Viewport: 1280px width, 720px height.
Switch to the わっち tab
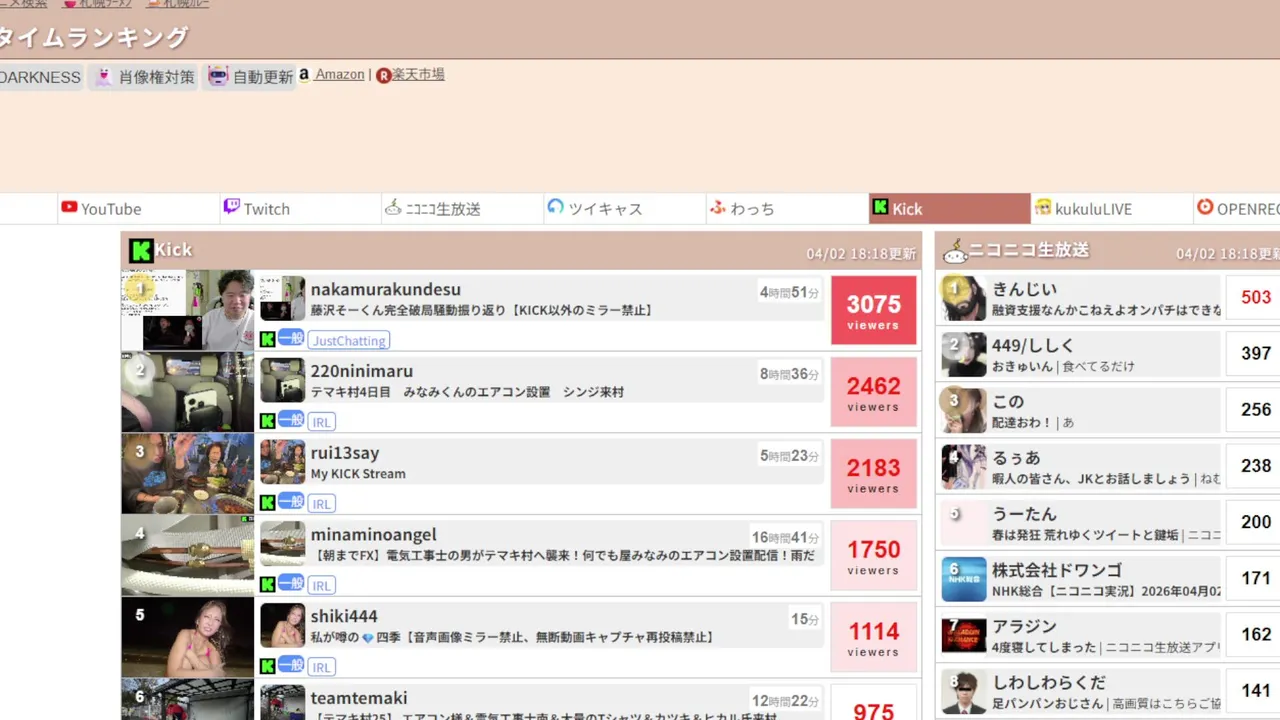click(787, 208)
